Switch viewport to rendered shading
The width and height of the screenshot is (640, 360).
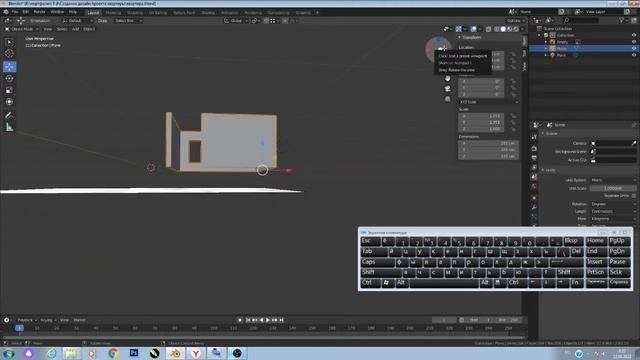516,29
